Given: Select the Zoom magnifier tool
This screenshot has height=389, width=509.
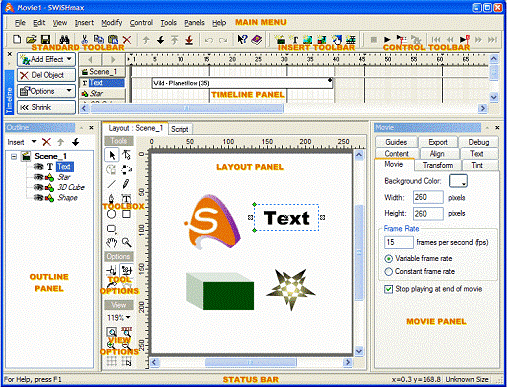Looking at the screenshot, I should pos(126,242).
